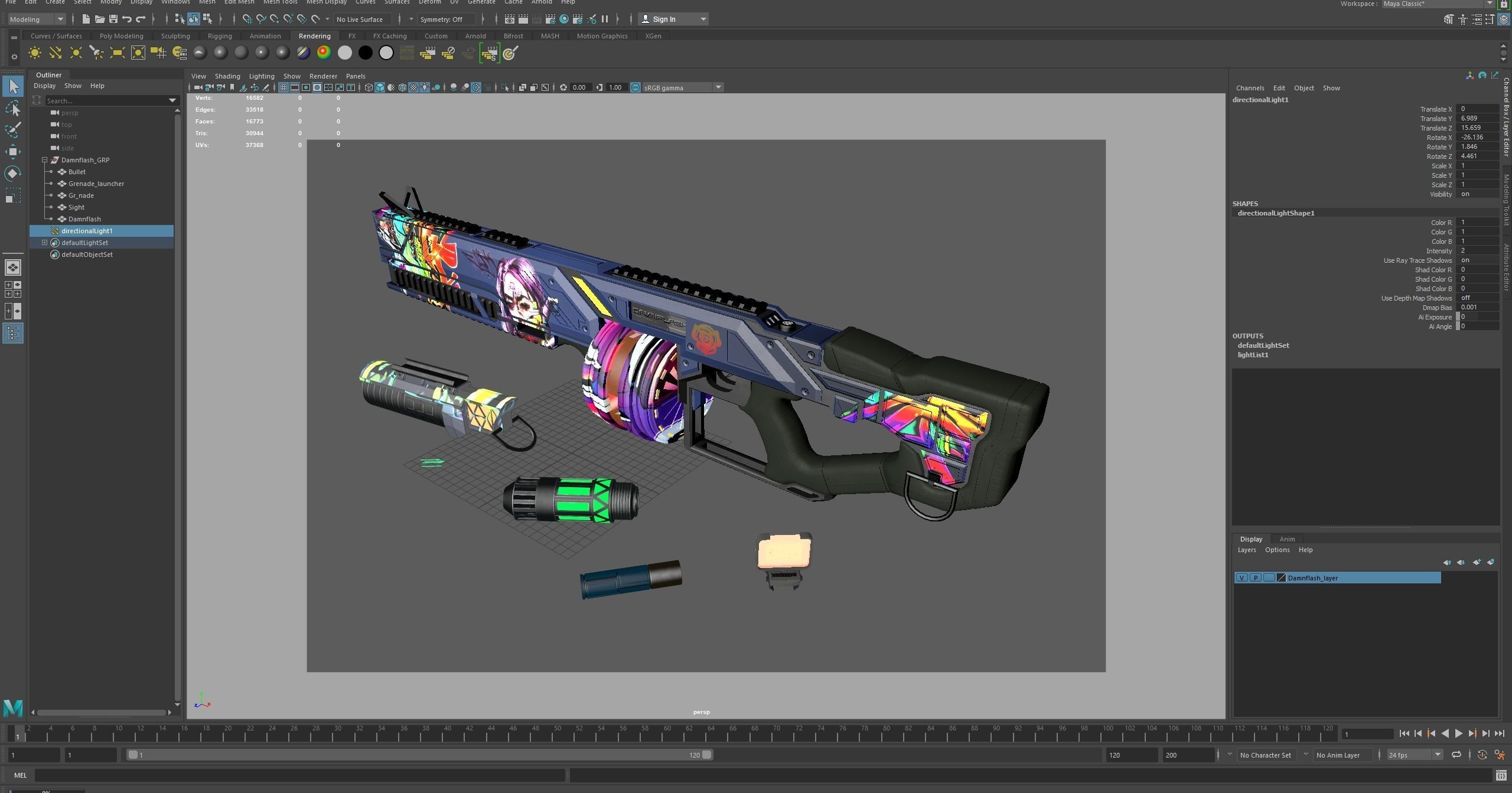Screen dimensions: 1512x793
Task: Click the time range slider bar
Action: click(420, 755)
